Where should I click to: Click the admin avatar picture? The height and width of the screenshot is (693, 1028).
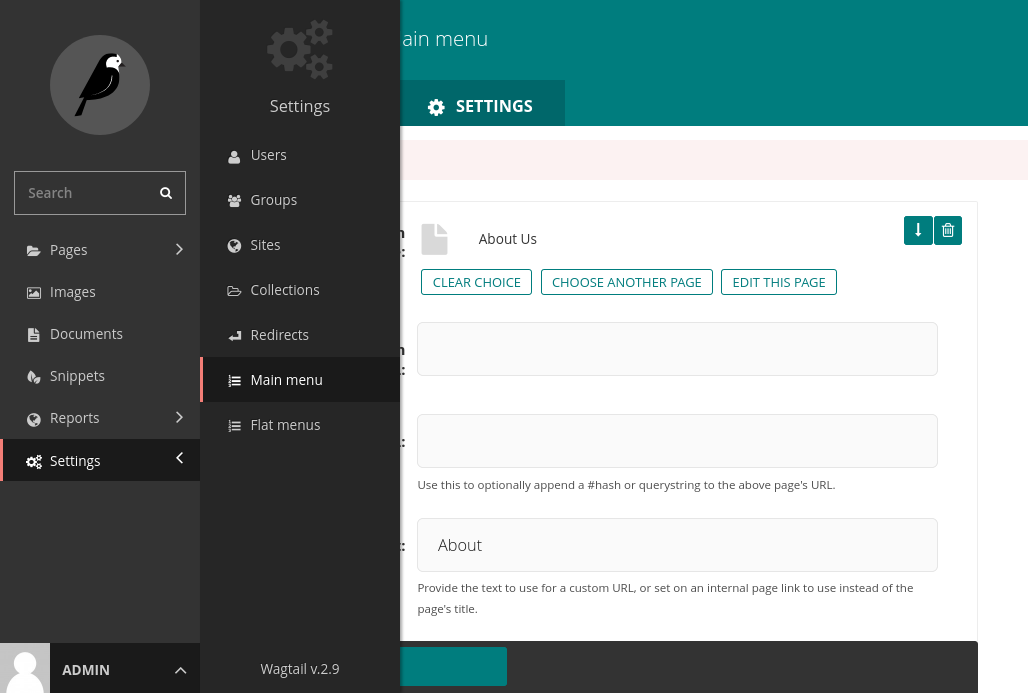[x=24, y=668]
